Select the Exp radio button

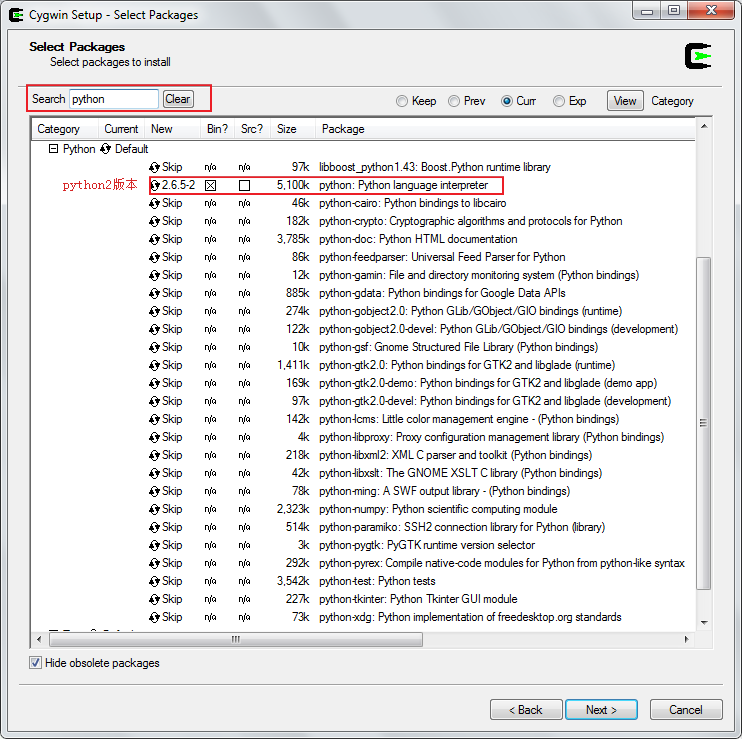tap(559, 101)
